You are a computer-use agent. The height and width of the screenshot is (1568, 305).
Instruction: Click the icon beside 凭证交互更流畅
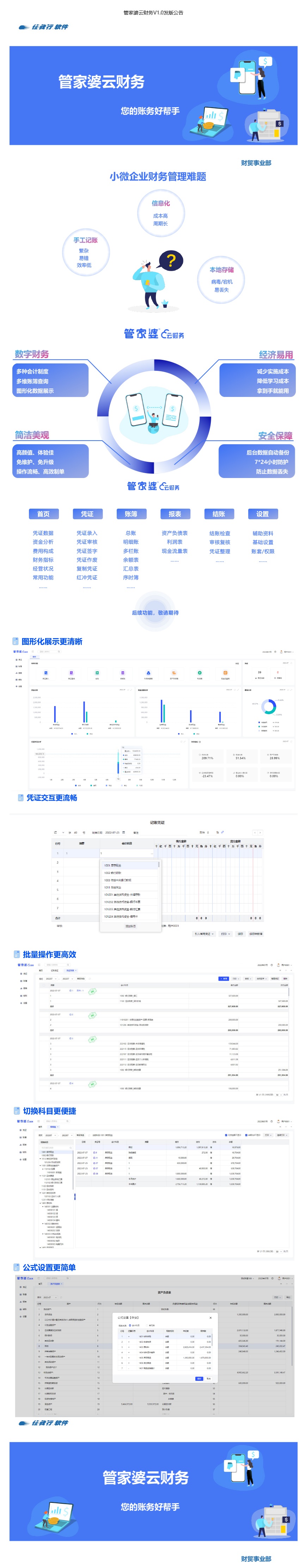pos(21,797)
